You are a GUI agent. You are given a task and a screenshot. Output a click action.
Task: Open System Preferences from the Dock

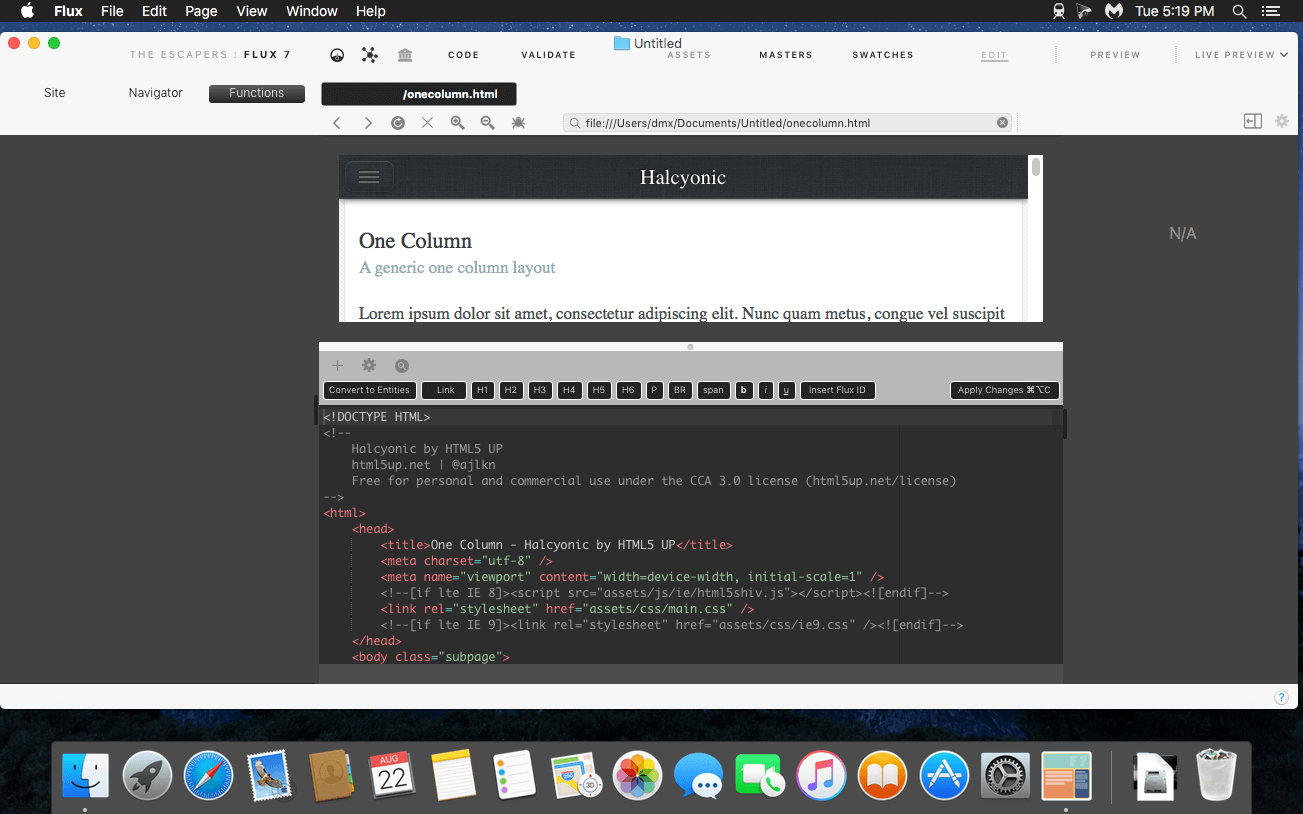(x=1006, y=776)
